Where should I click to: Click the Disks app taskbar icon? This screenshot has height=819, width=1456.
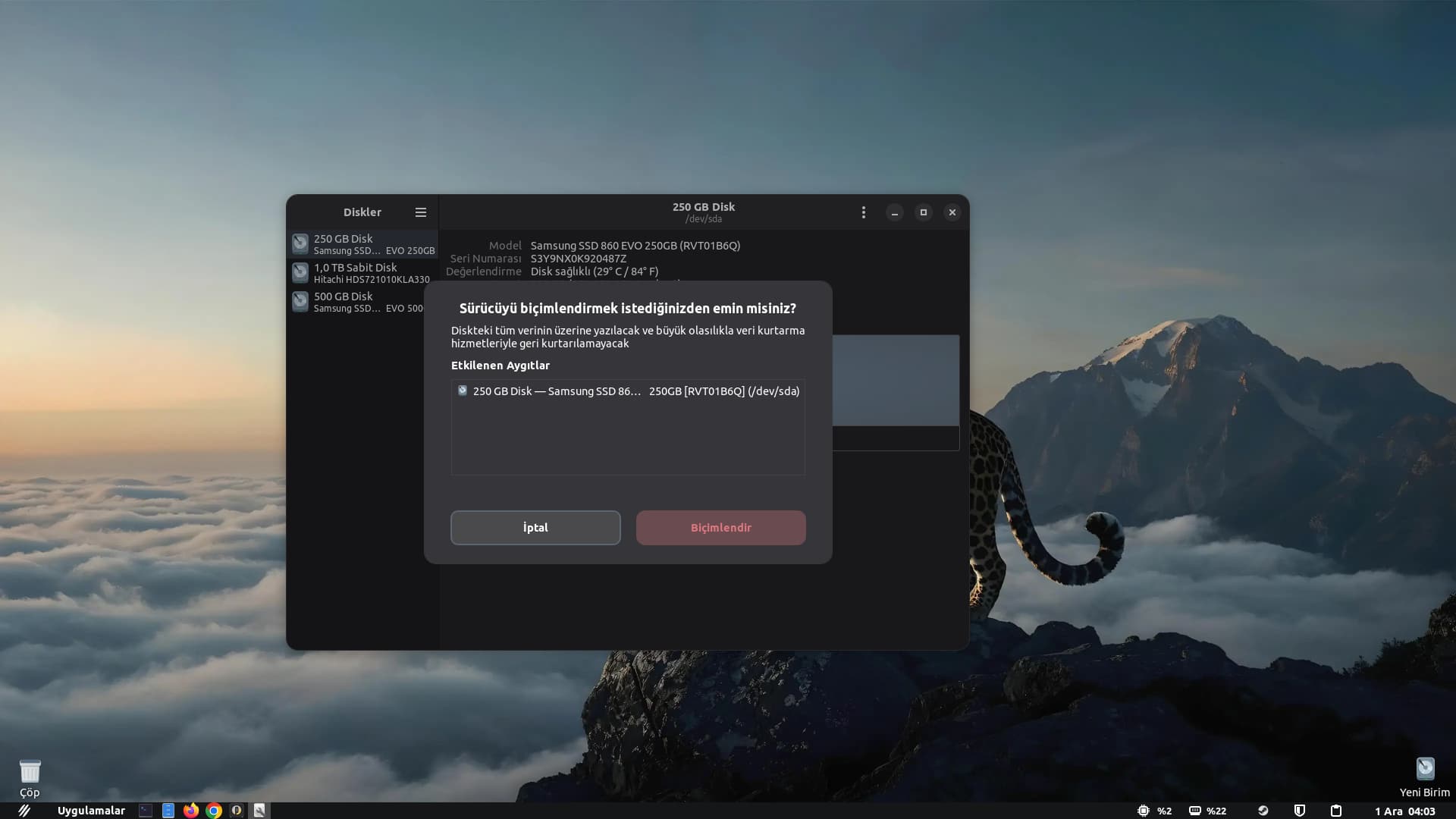click(x=259, y=811)
